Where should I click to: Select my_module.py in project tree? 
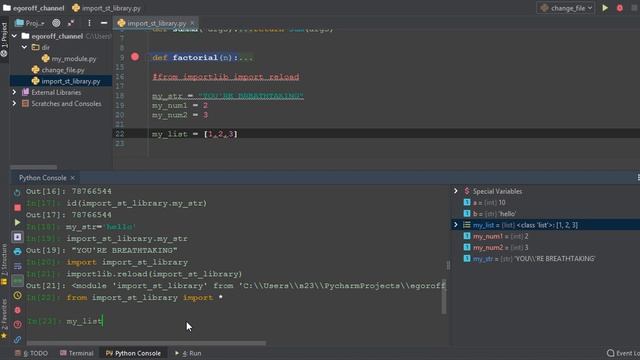point(69,59)
